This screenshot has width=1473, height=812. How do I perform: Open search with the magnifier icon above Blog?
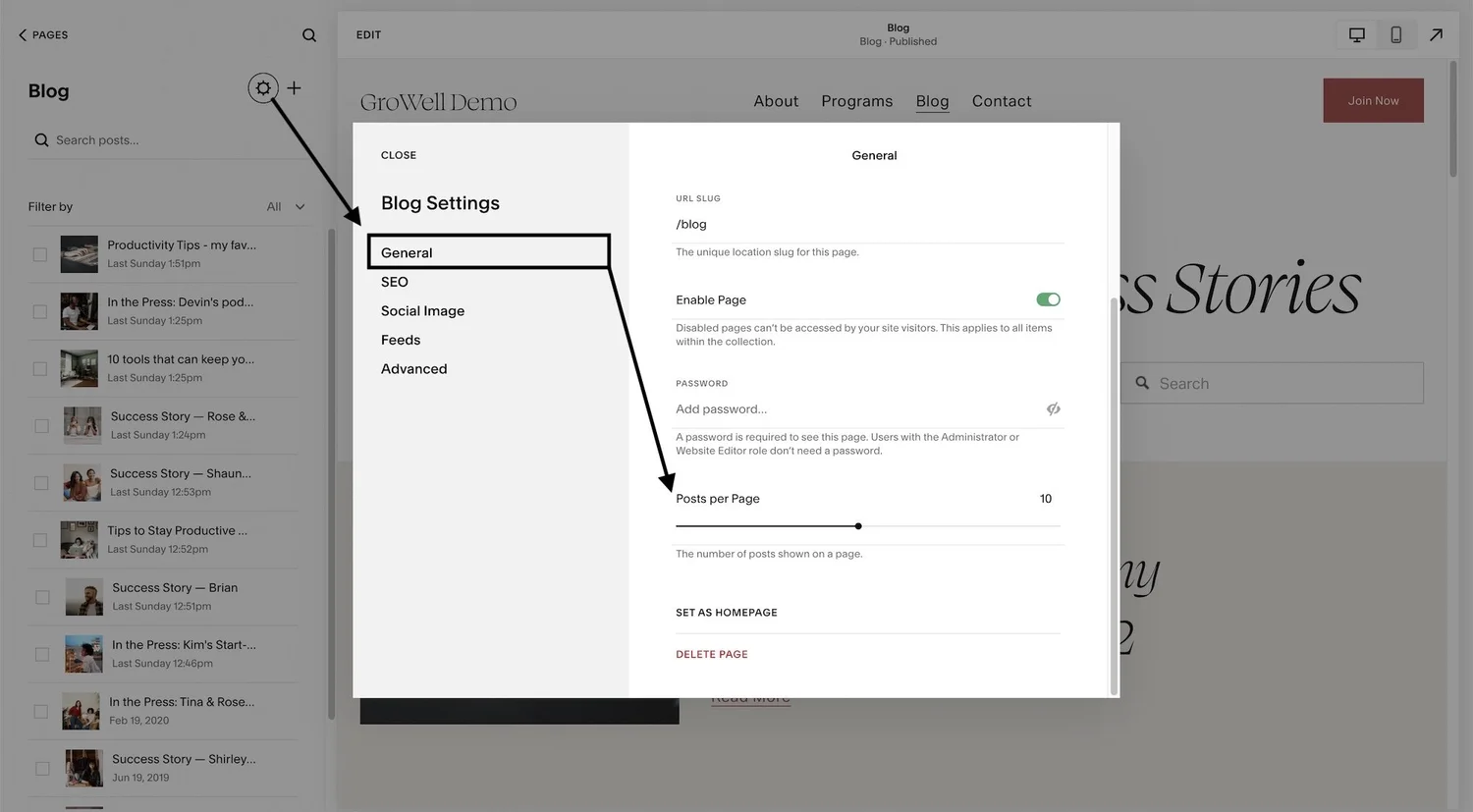308,34
